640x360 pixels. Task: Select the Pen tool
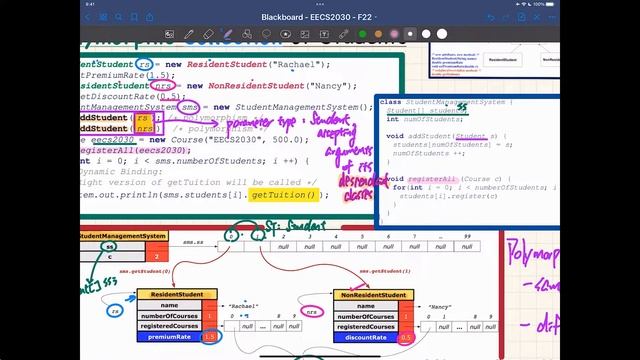click(189, 34)
